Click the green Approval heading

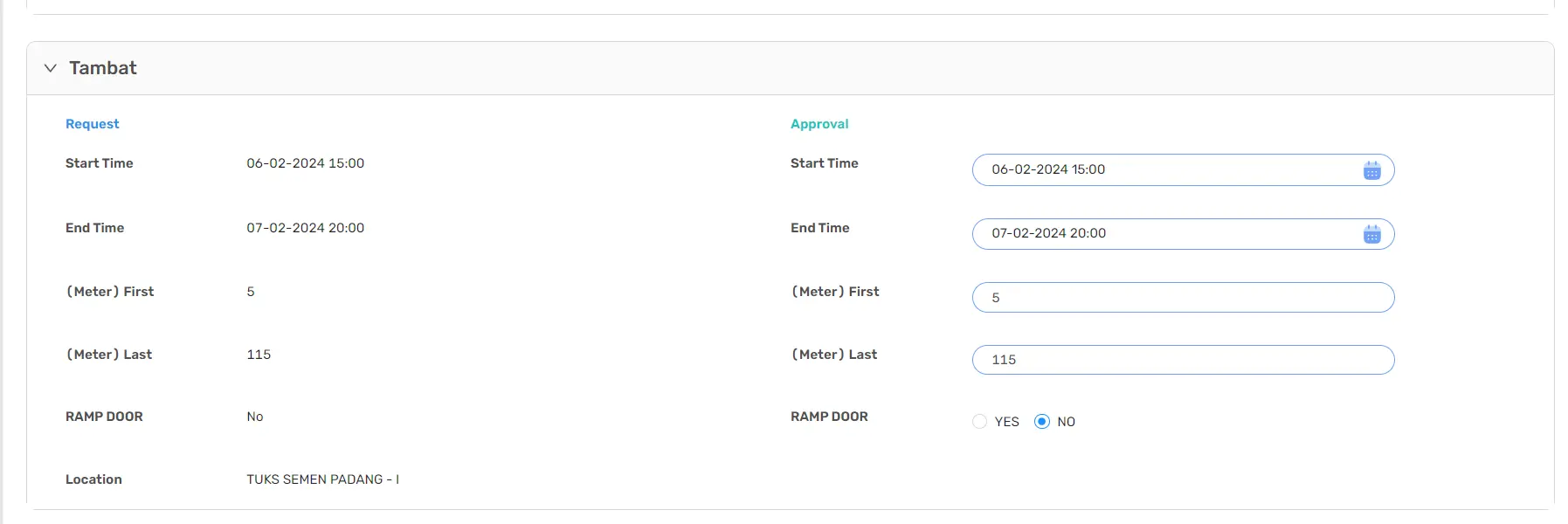click(819, 124)
